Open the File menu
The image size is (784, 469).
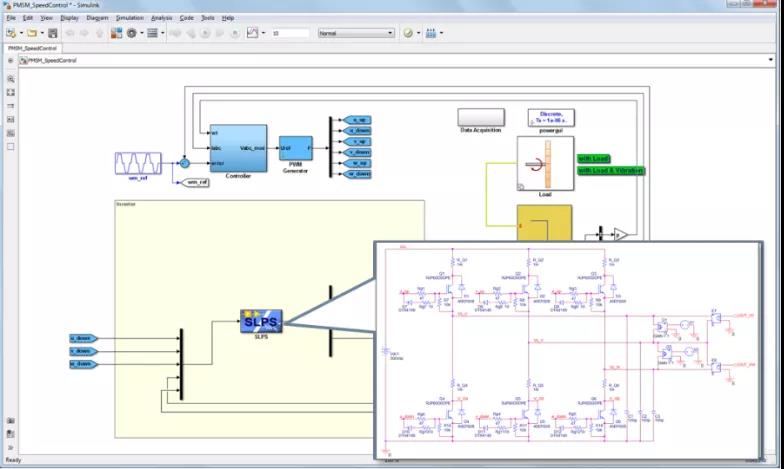[x=11, y=18]
